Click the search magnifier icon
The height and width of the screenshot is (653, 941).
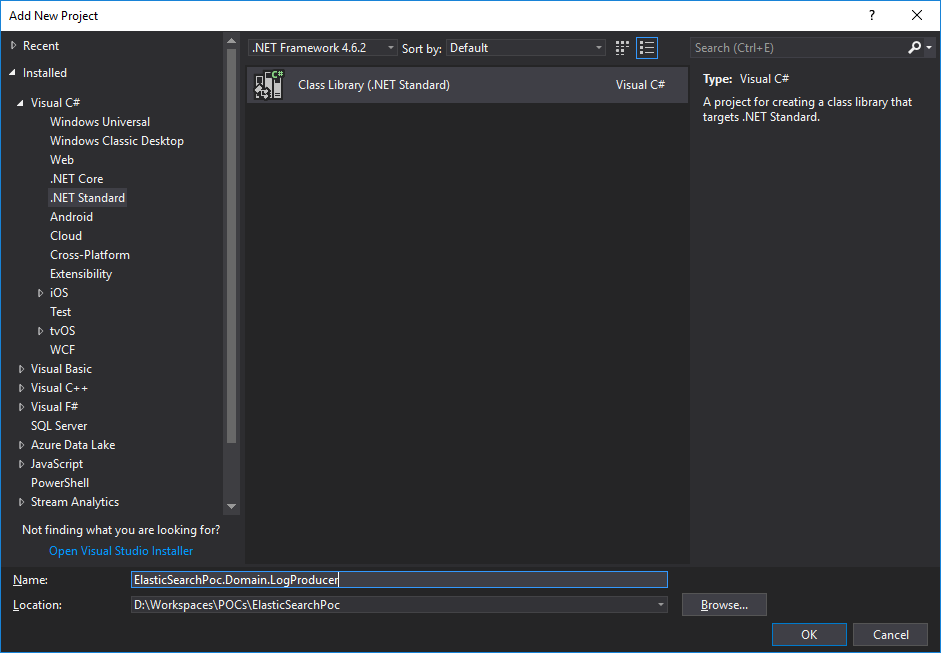[914, 47]
